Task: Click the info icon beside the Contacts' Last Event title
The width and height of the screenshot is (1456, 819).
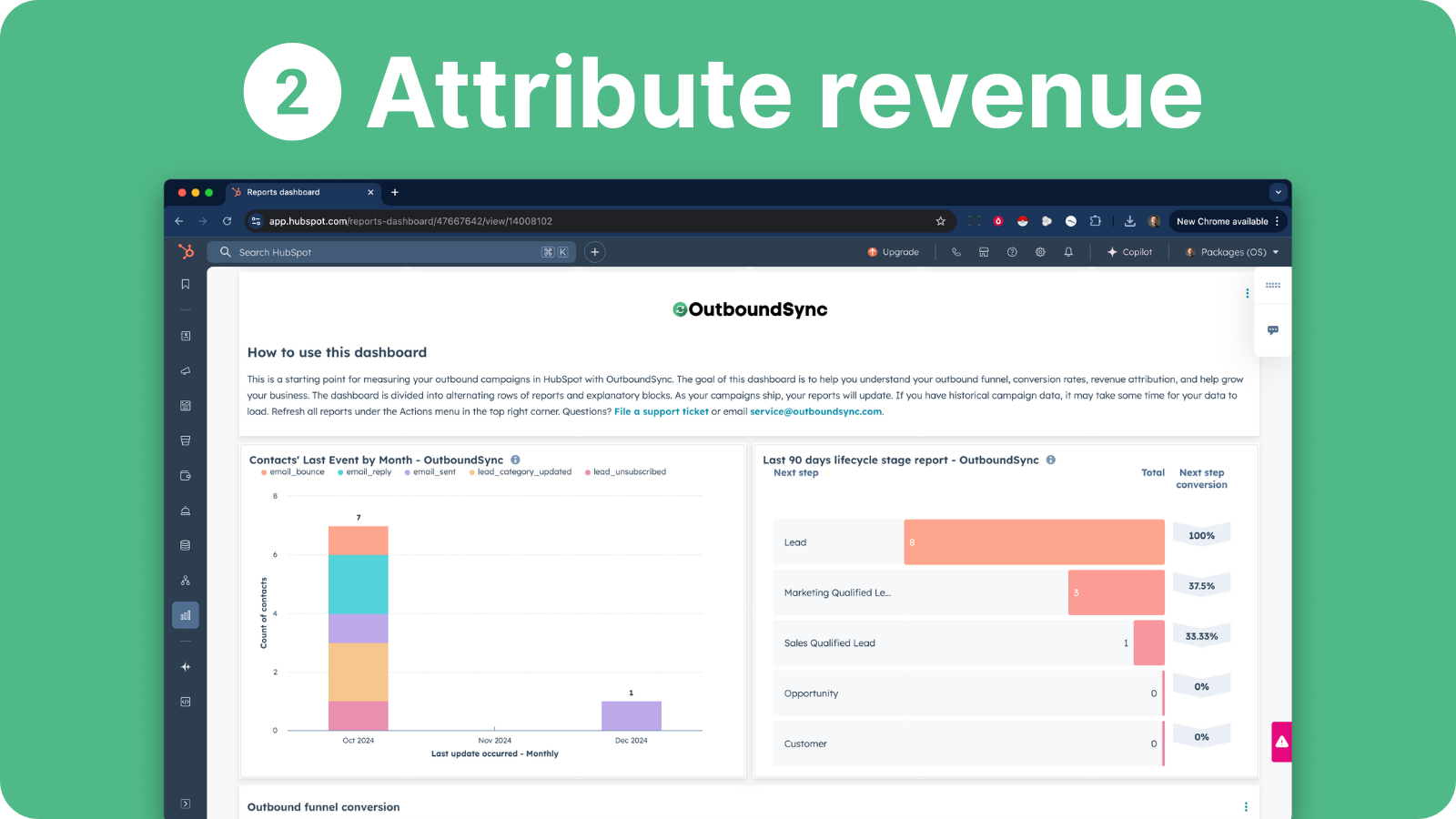Action: 515,460
